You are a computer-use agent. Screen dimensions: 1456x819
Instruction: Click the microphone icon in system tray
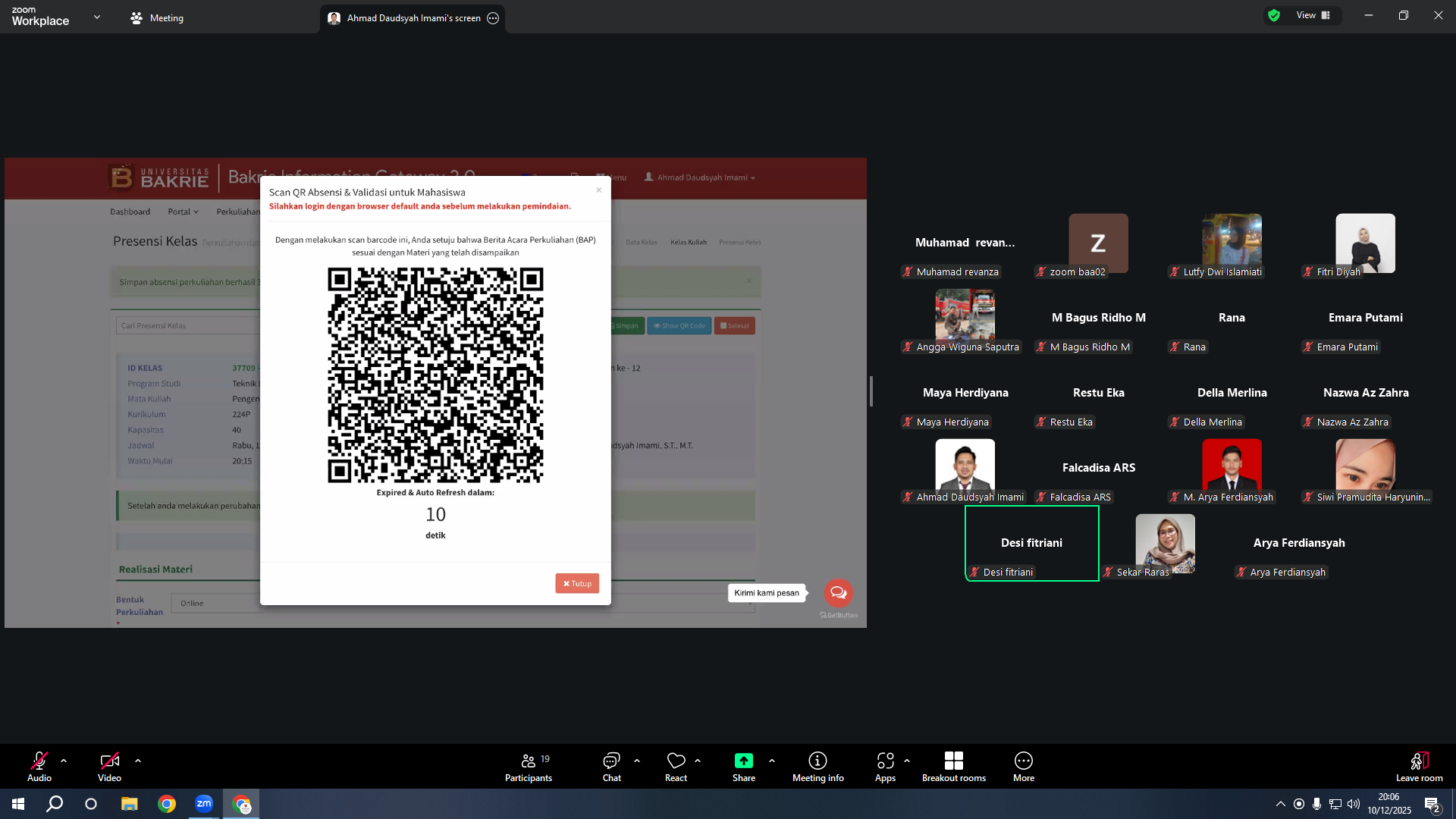click(x=1317, y=804)
